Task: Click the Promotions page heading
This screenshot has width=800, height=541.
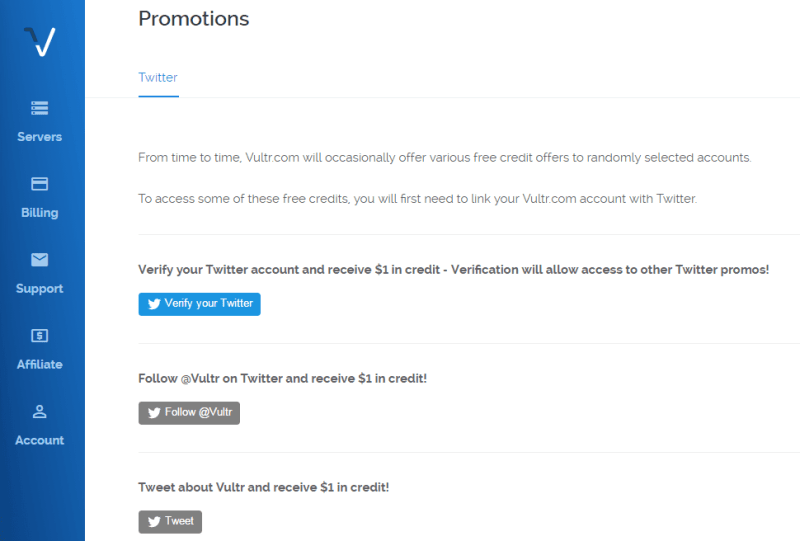Action: 194,19
